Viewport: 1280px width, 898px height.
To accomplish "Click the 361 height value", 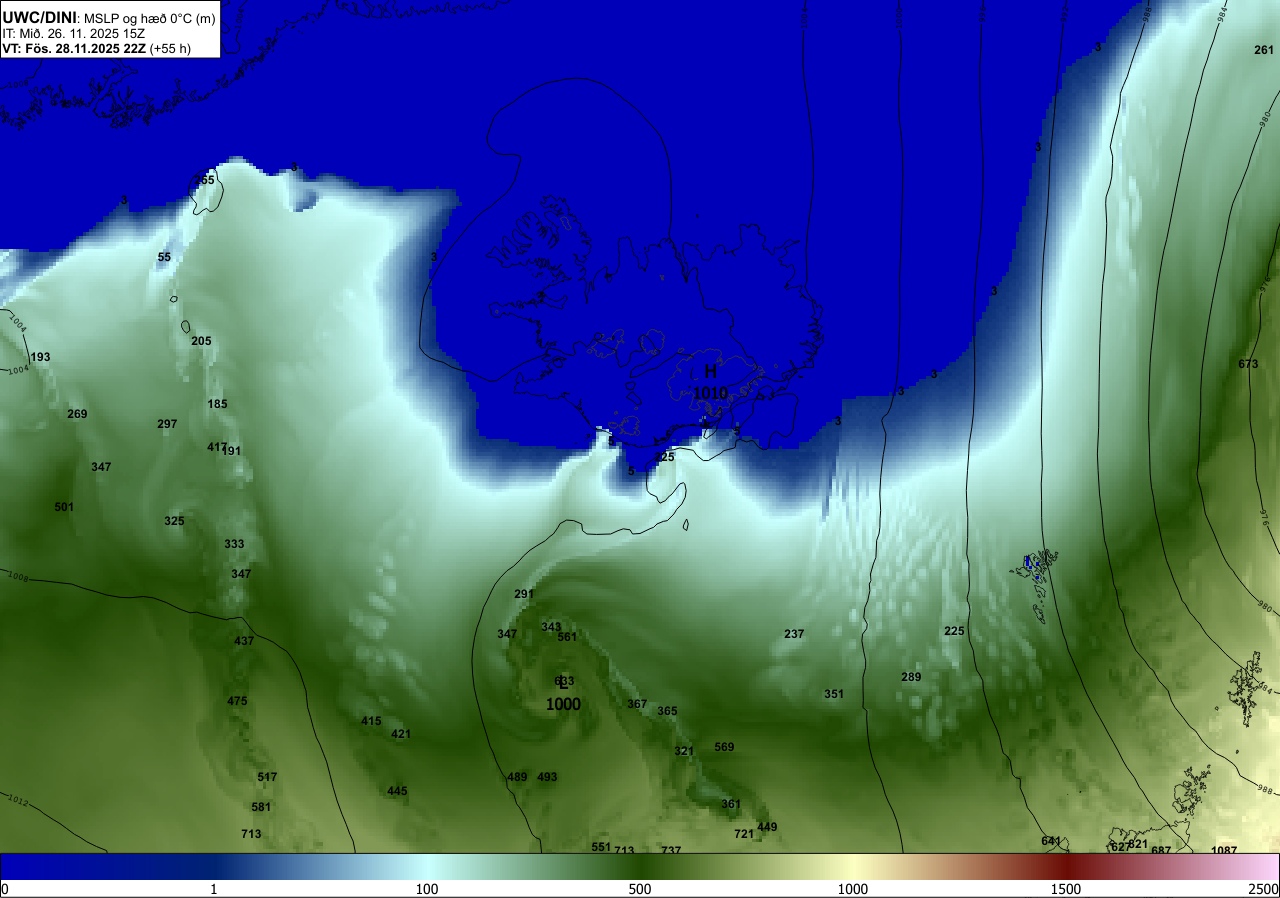I will (x=731, y=804).
